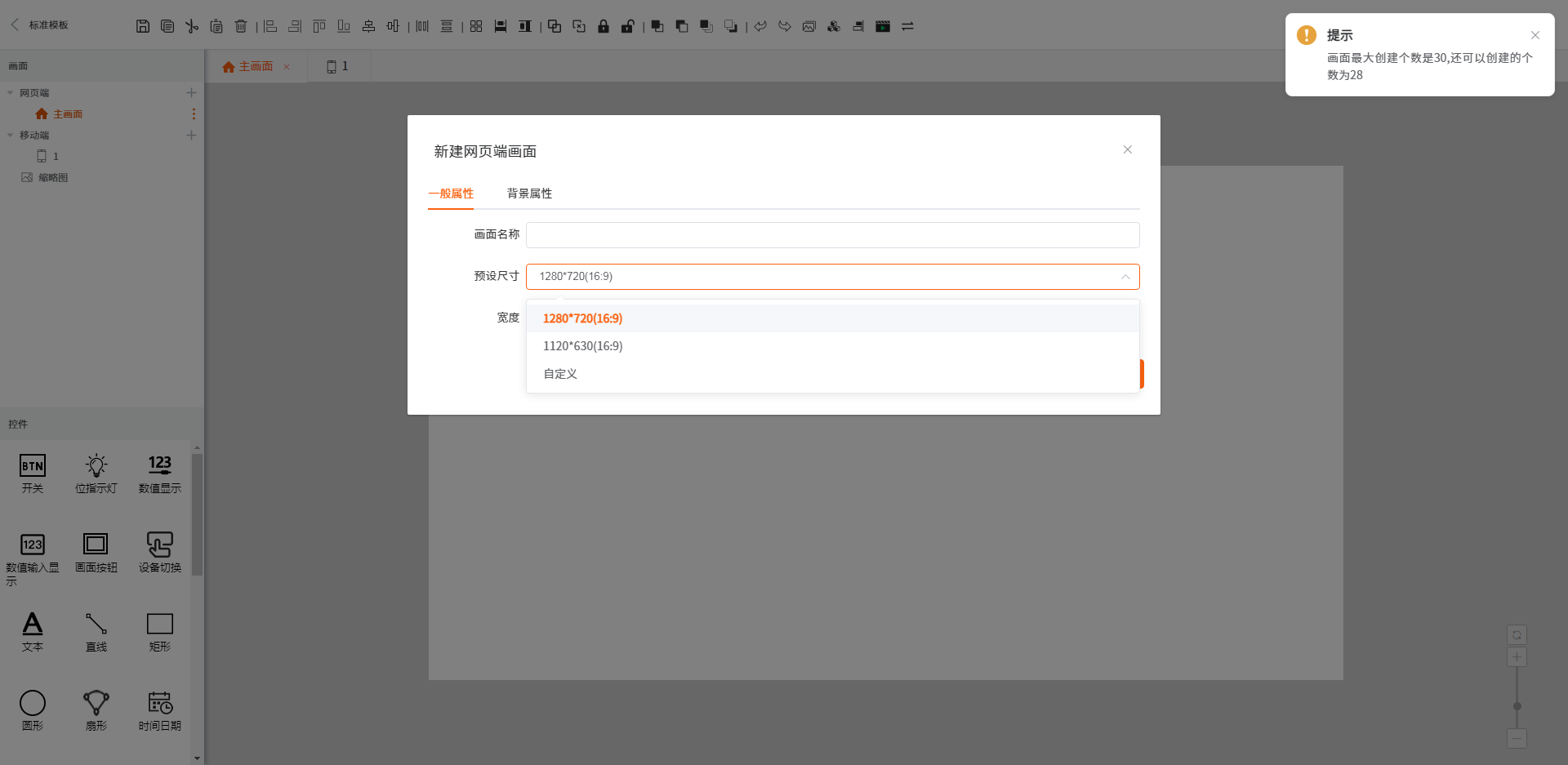Select the 数值显示 widget
This screenshot has width=1568, height=765.
(x=160, y=474)
